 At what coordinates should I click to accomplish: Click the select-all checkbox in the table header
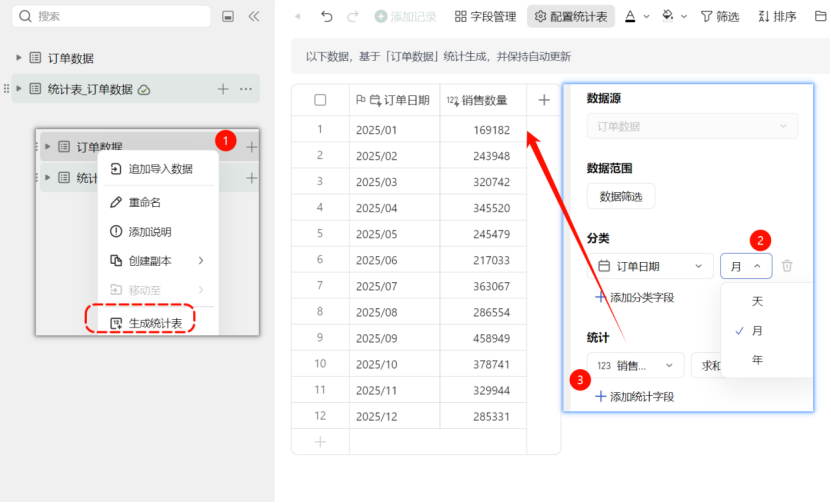(320, 100)
